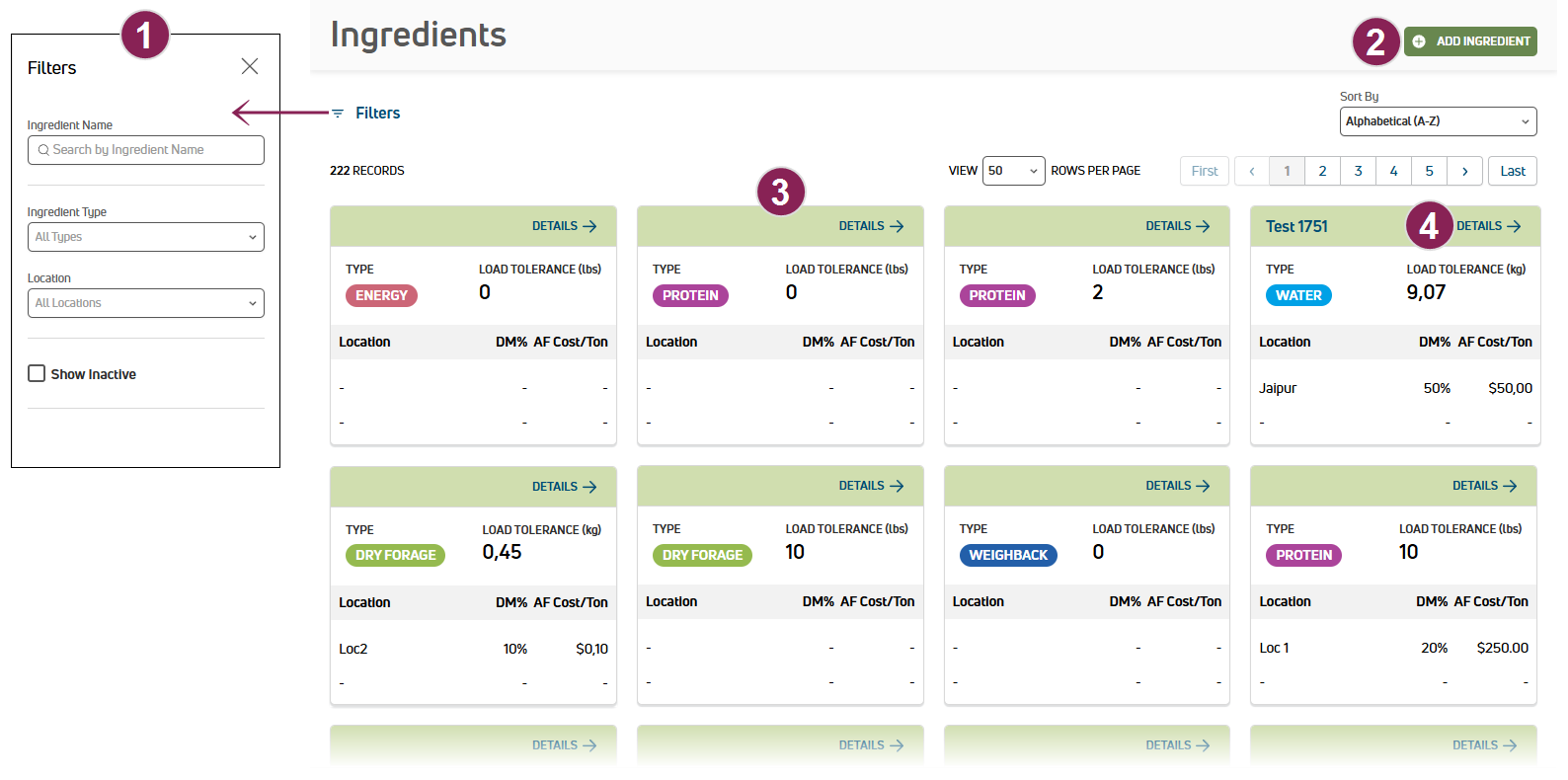The image size is (1568, 780).
Task: Jump to page 3 of records
Action: point(1358,171)
